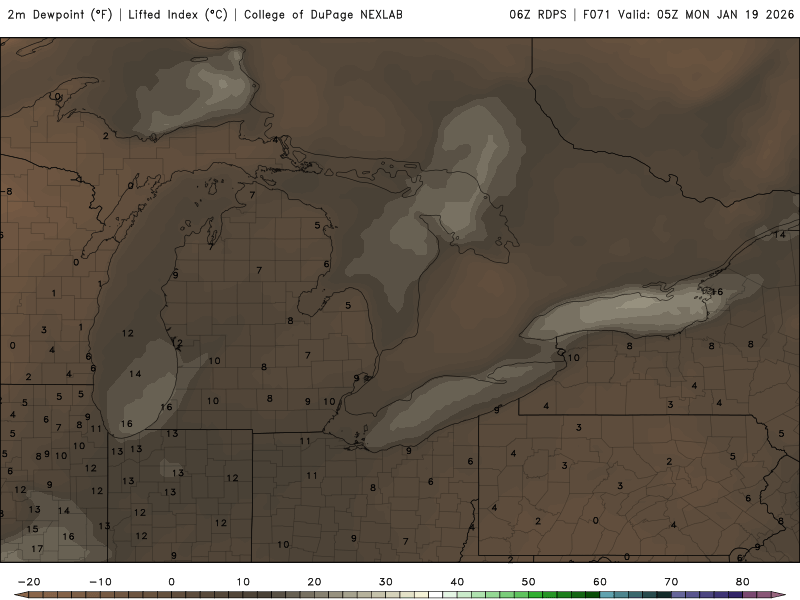Click the 'Valid: 05Z MON JAN 19 2026' text
This screenshot has width=800, height=600.
706,15
